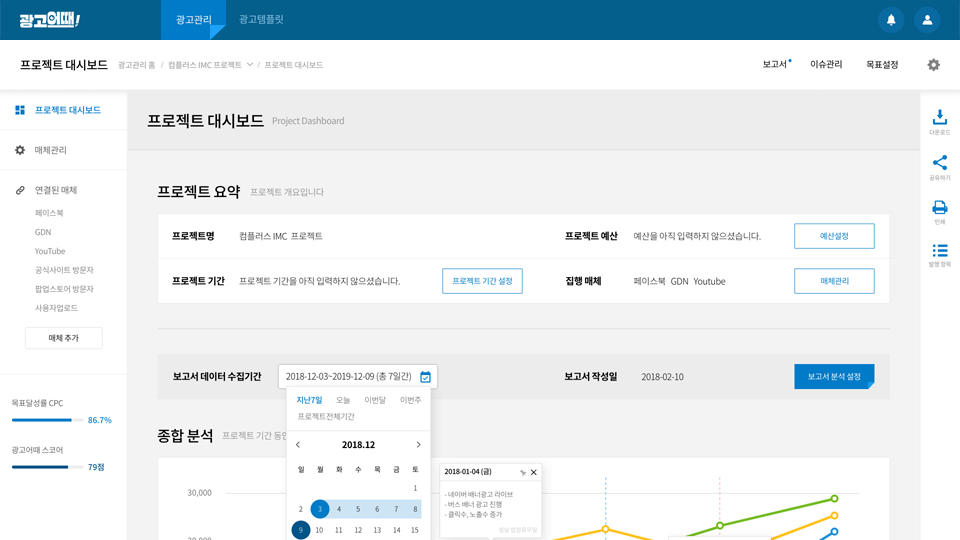Click the 매체 추가 button
Screen dimensions: 960x540
pos(64,338)
